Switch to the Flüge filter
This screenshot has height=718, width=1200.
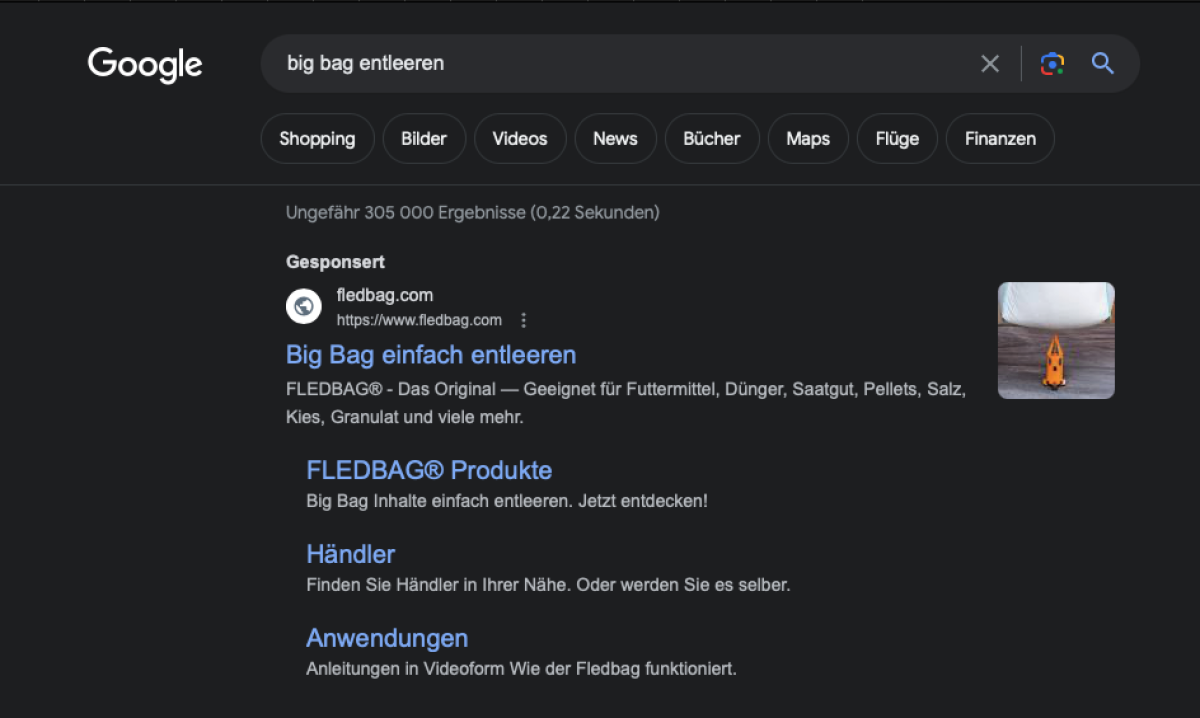[897, 139]
